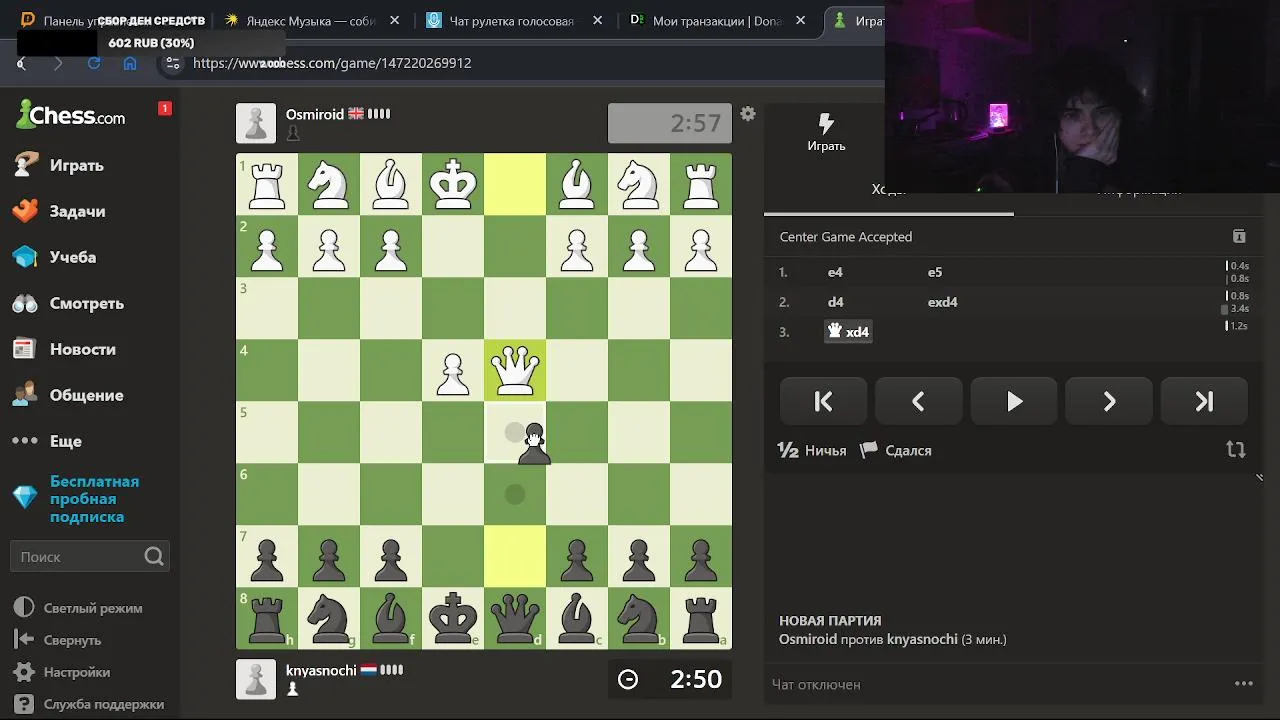Screen dimensions: 1280x720
Task: Click the Играть lightning tab icon
Action: click(x=826, y=133)
